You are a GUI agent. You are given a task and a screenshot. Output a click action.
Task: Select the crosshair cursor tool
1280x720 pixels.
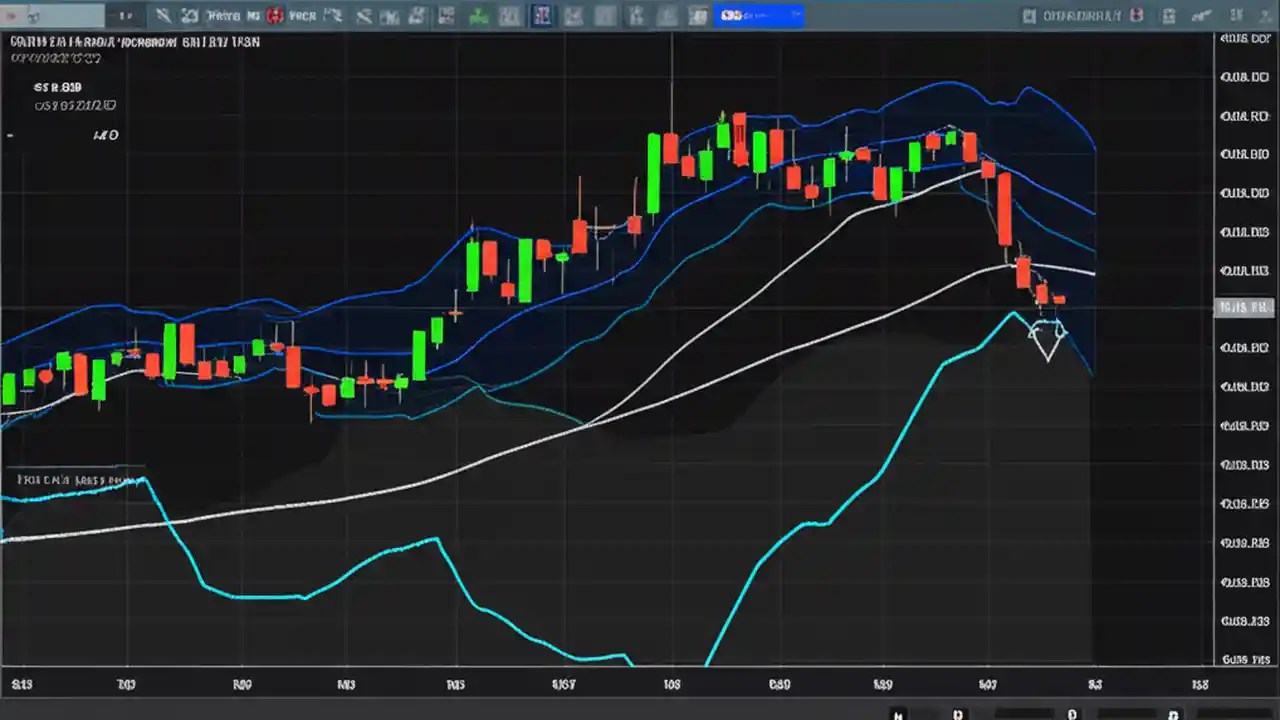click(163, 15)
